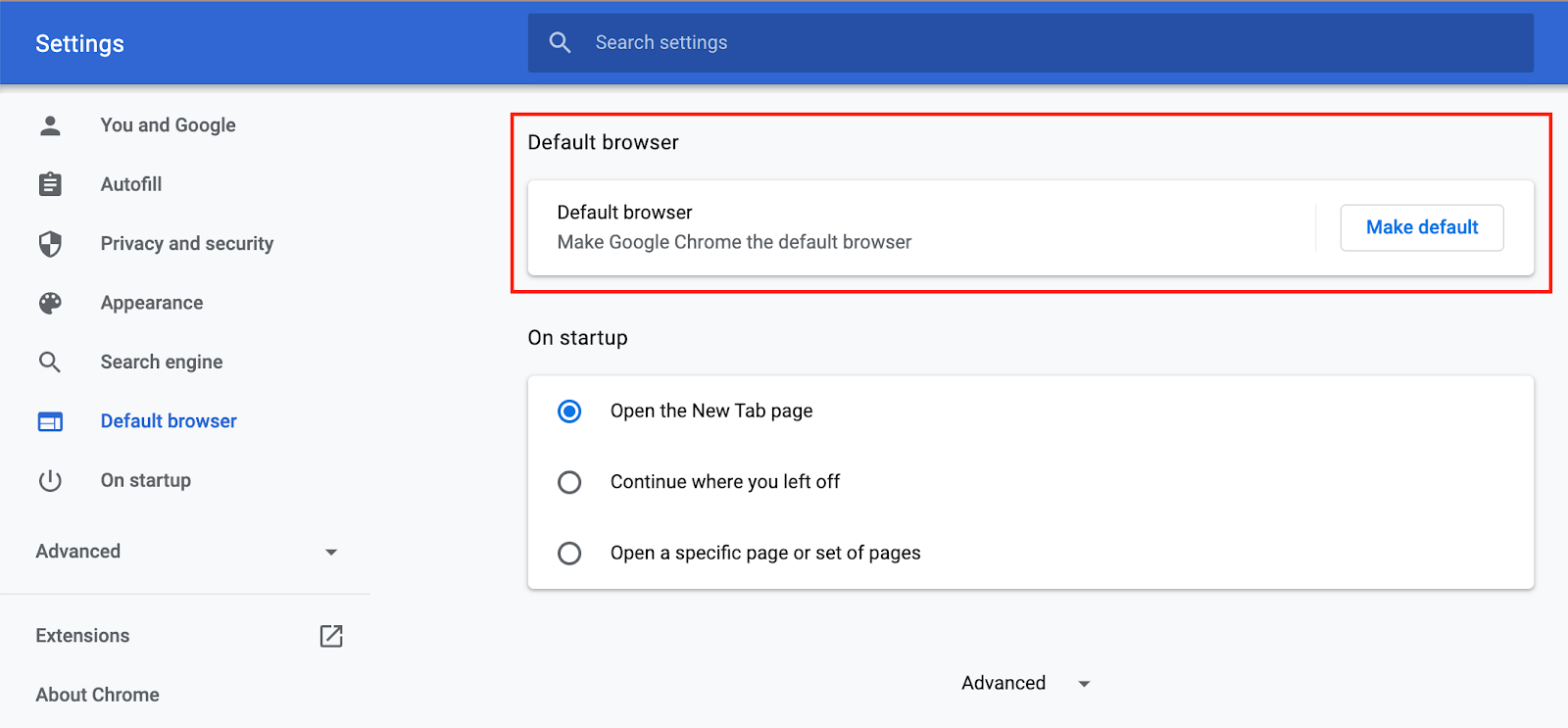Click the shield icon for Privacy and security
1568x728 pixels.
coord(50,244)
